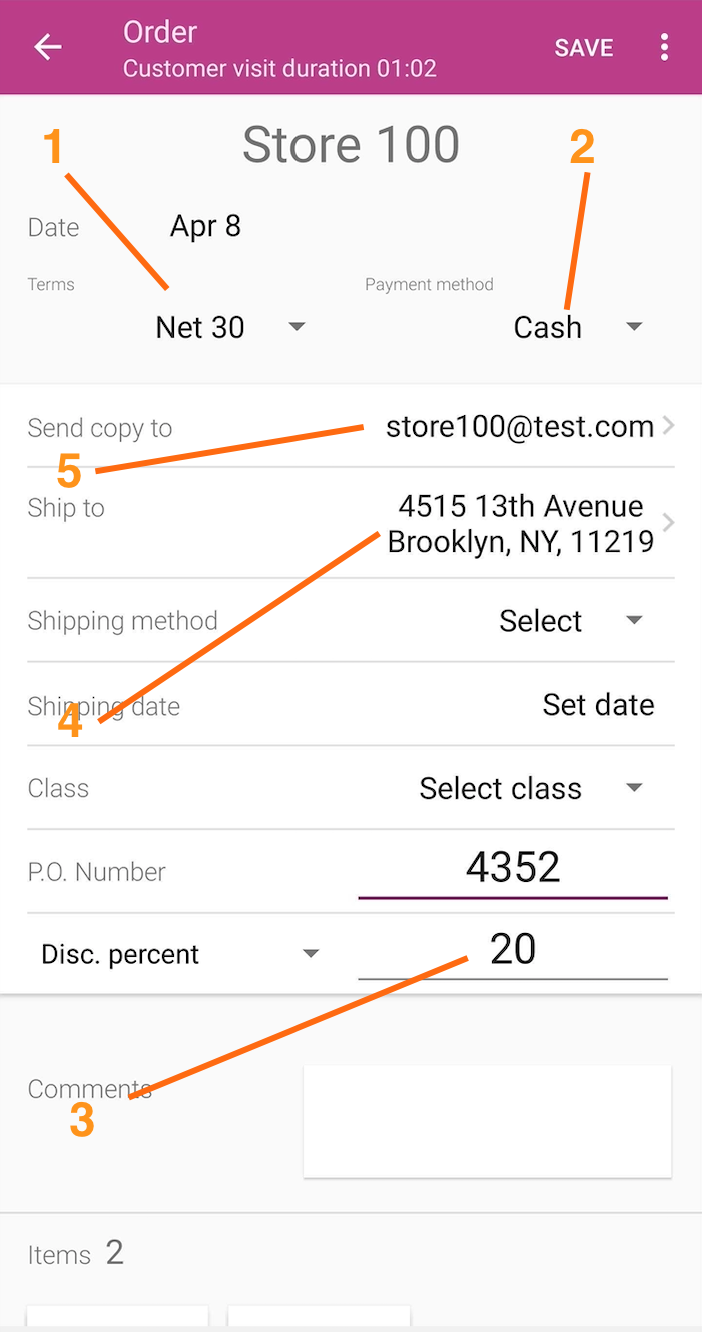Tap the back arrow icon

(48, 47)
